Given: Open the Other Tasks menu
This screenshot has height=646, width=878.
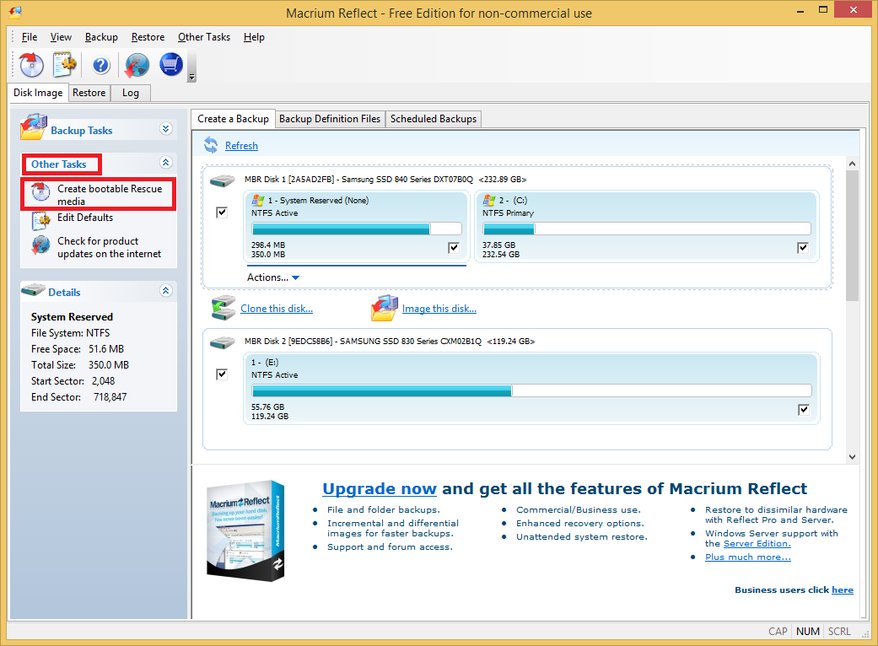Looking at the screenshot, I should pos(204,37).
